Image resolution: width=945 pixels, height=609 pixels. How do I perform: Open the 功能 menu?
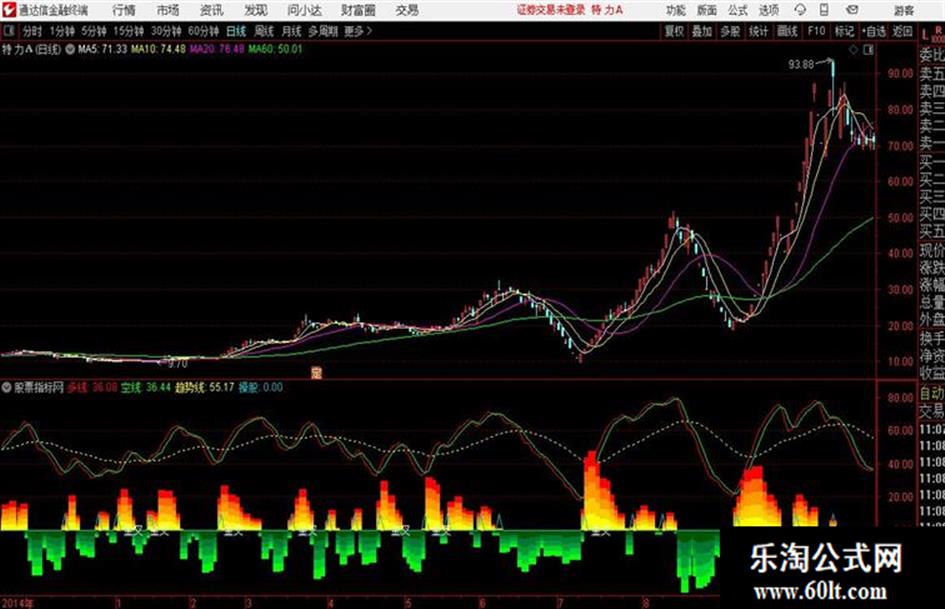pos(676,10)
